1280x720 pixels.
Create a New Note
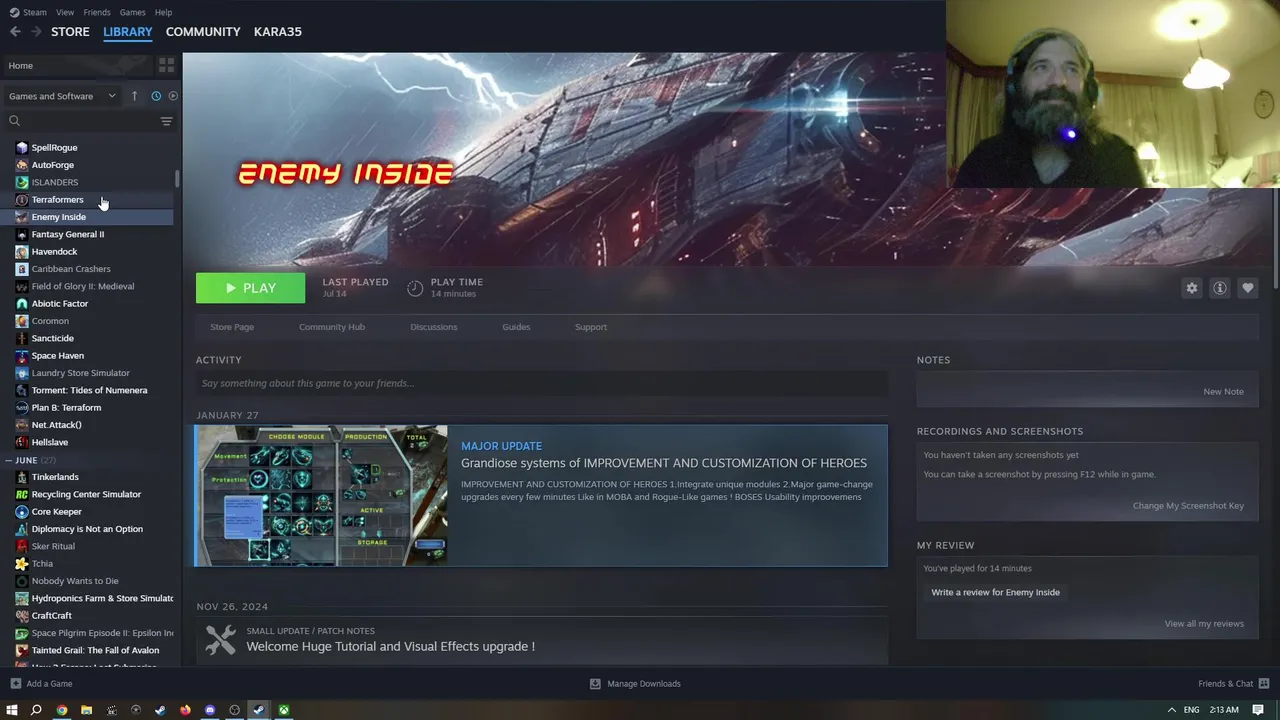(1223, 391)
